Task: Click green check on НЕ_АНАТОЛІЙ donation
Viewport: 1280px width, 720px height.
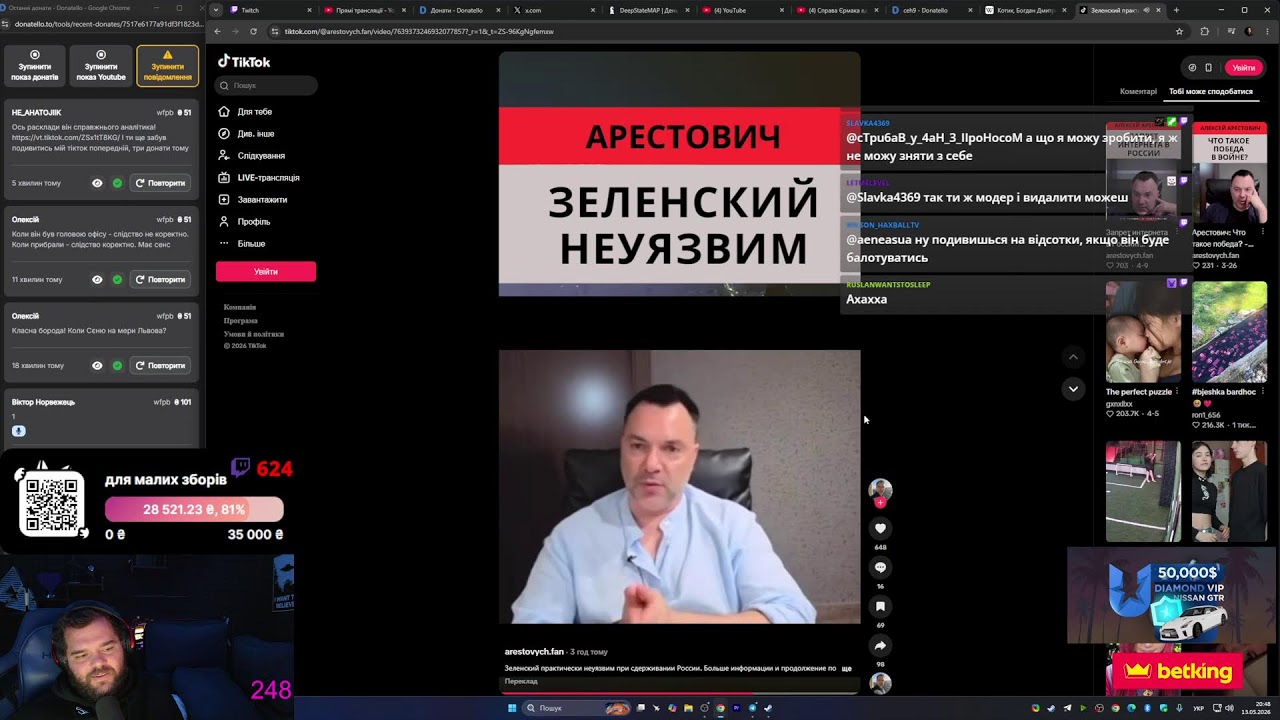Action: (x=117, y=184)
